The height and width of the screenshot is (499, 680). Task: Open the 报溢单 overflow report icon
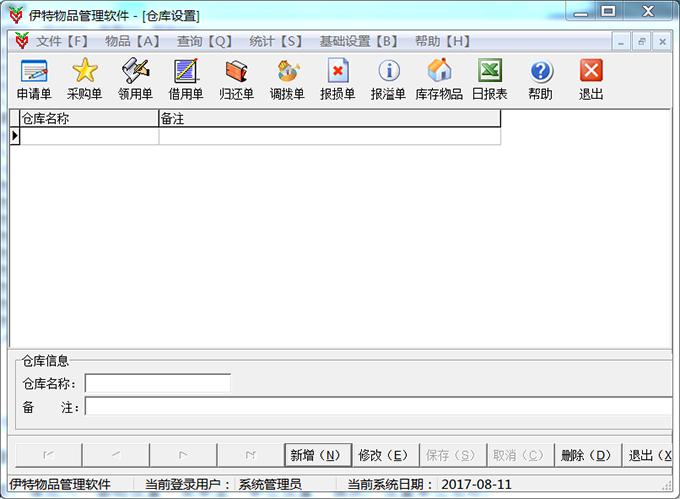tap(389, 80)
